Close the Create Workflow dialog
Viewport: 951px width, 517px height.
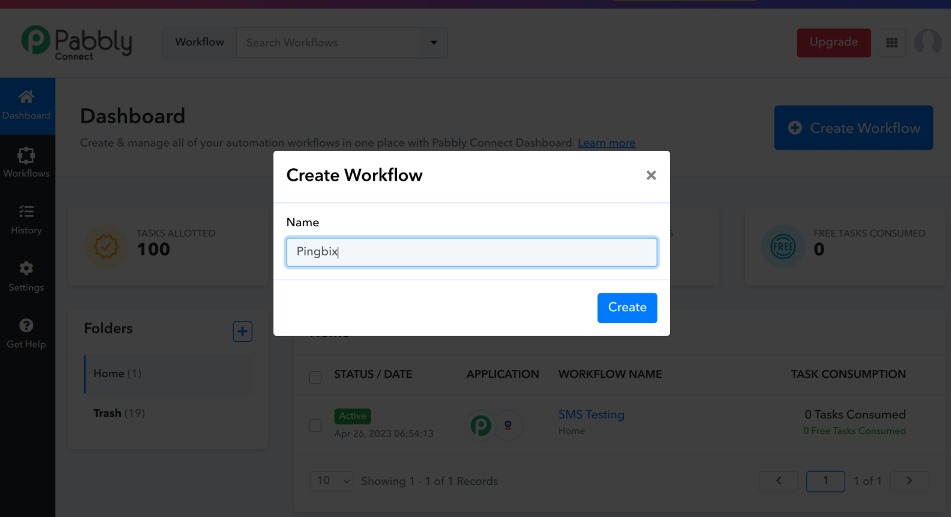click(651, 175)
